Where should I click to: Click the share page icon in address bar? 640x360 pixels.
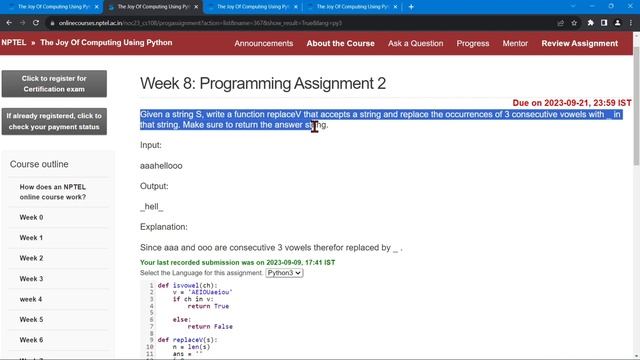coord(560,23)
